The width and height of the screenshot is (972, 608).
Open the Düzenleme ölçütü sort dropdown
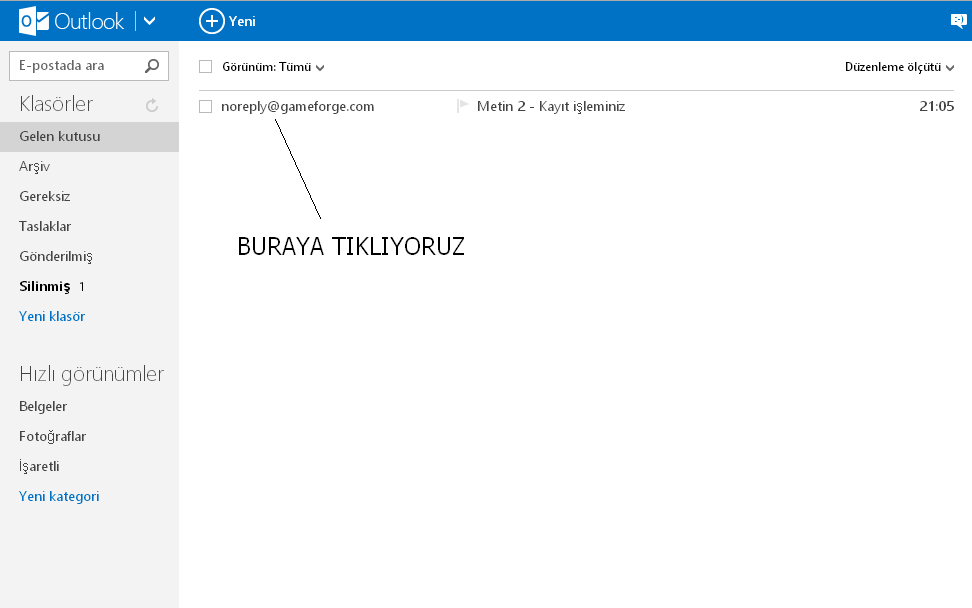pyautogui.click(x=899, y=67)
